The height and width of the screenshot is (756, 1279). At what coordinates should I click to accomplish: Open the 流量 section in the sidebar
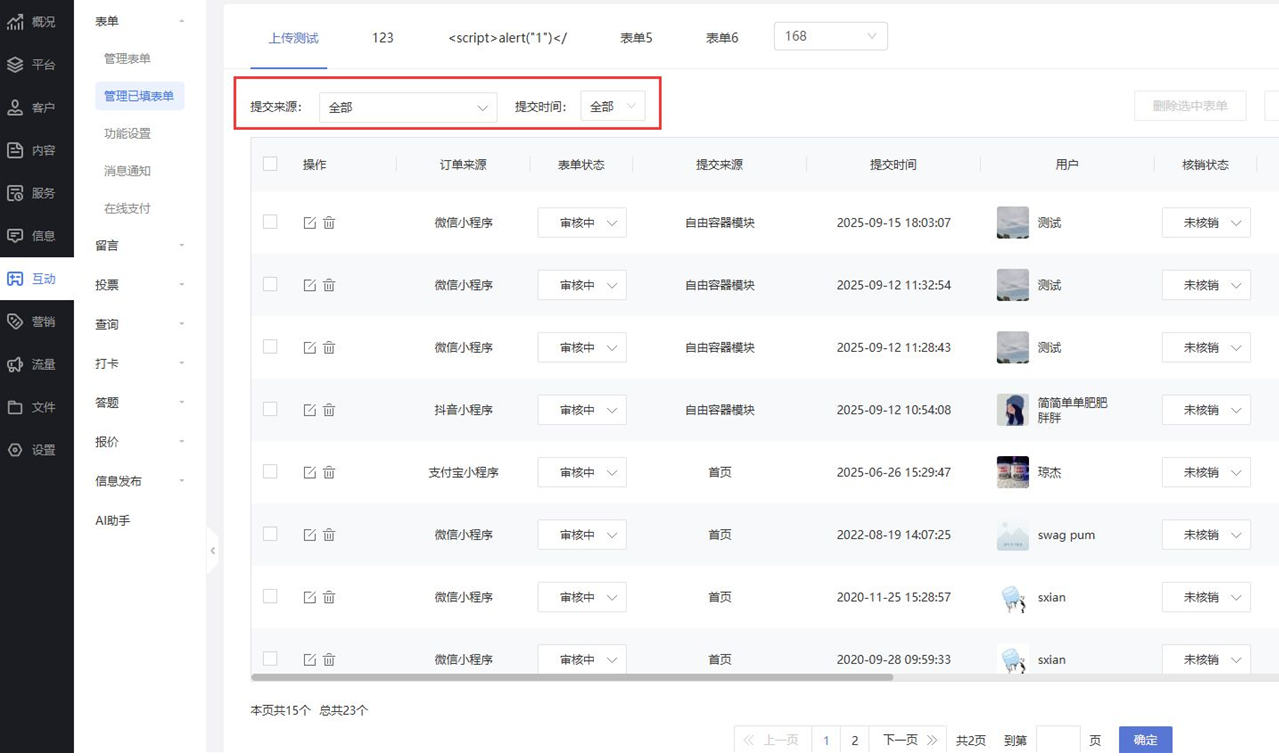point(36,365)
